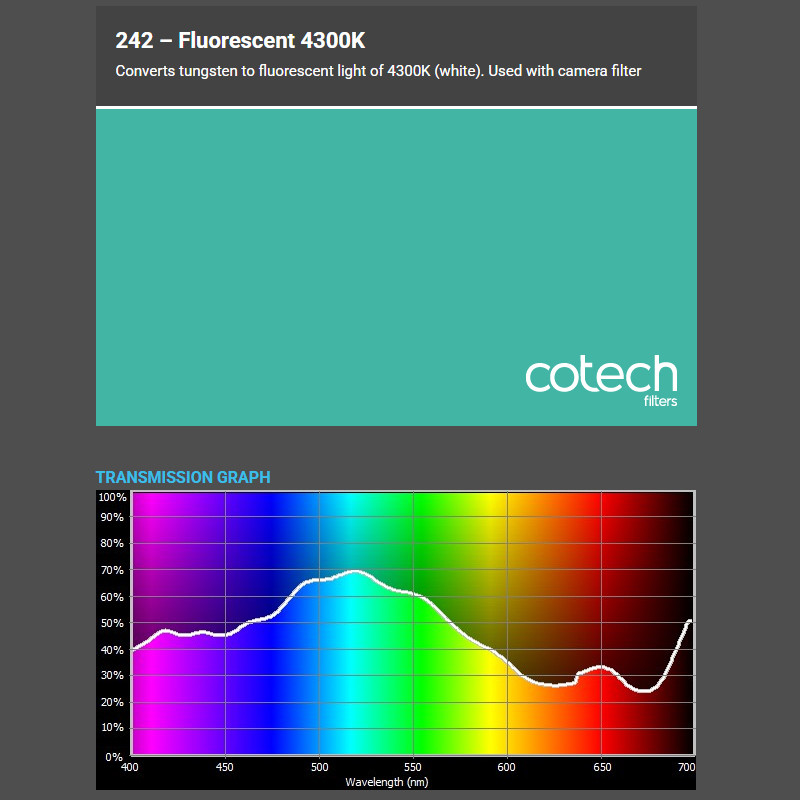Click the TRANSMISSION GRAPH heading
The image size is (800, 800).
coord(183,478)
